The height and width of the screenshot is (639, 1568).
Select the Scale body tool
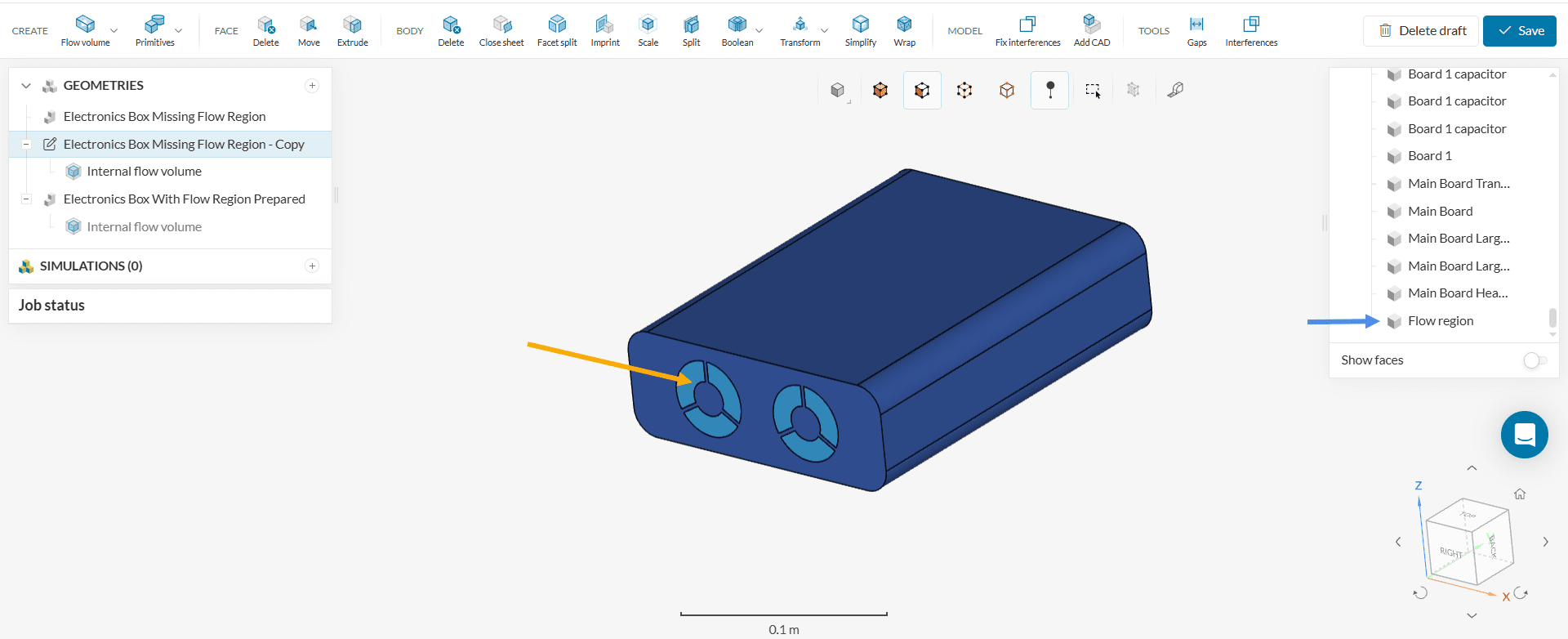coord(648,31)
